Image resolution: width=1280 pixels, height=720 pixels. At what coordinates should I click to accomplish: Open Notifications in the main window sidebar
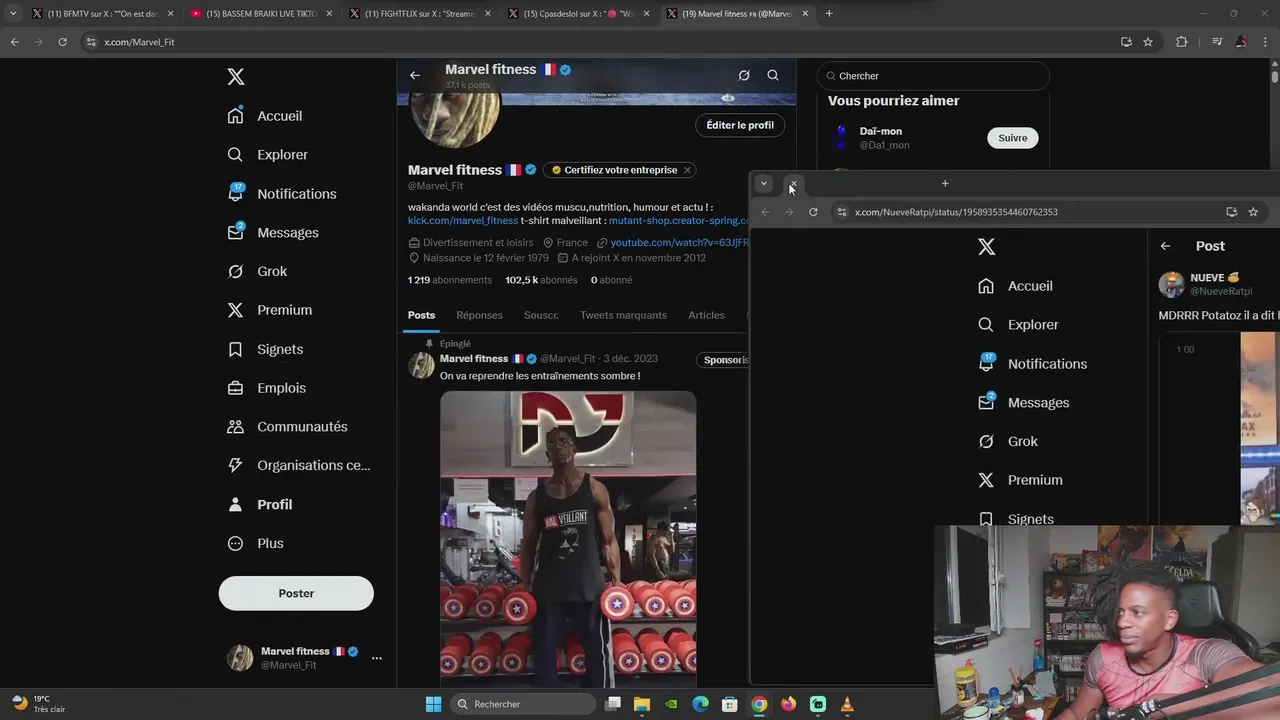[282, 194]
